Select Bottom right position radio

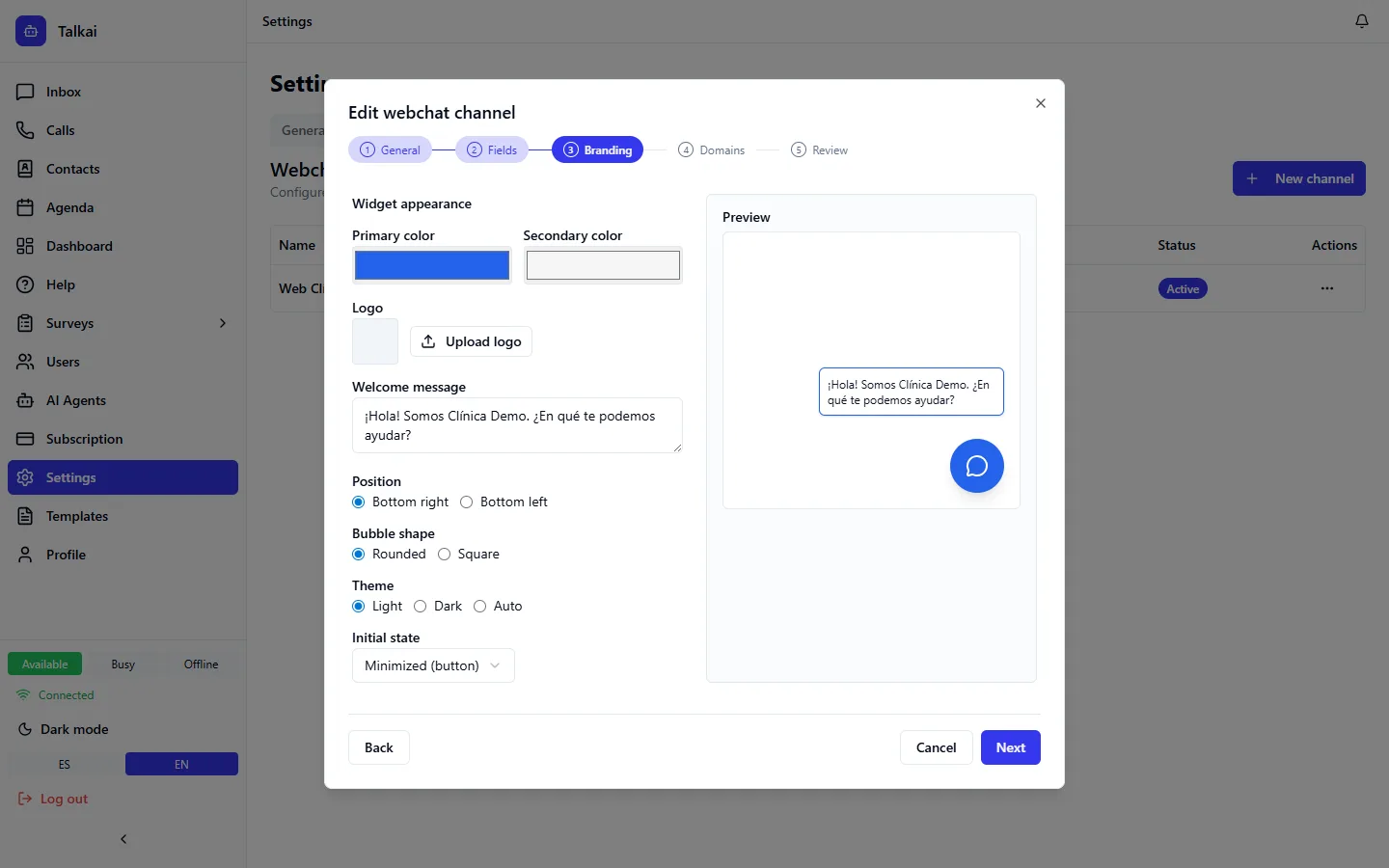click(x=359, y=502)
